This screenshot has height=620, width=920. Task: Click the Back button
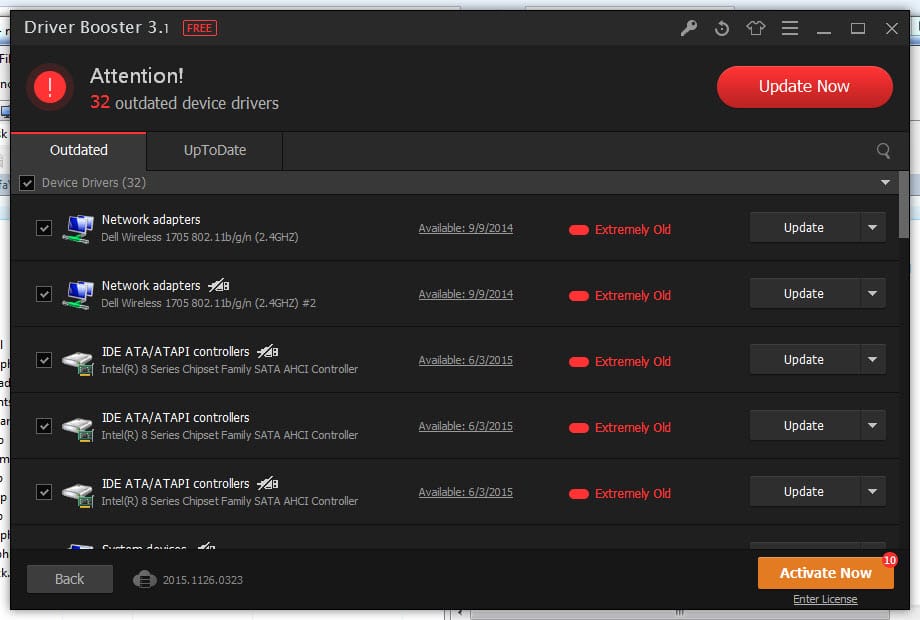70,579
